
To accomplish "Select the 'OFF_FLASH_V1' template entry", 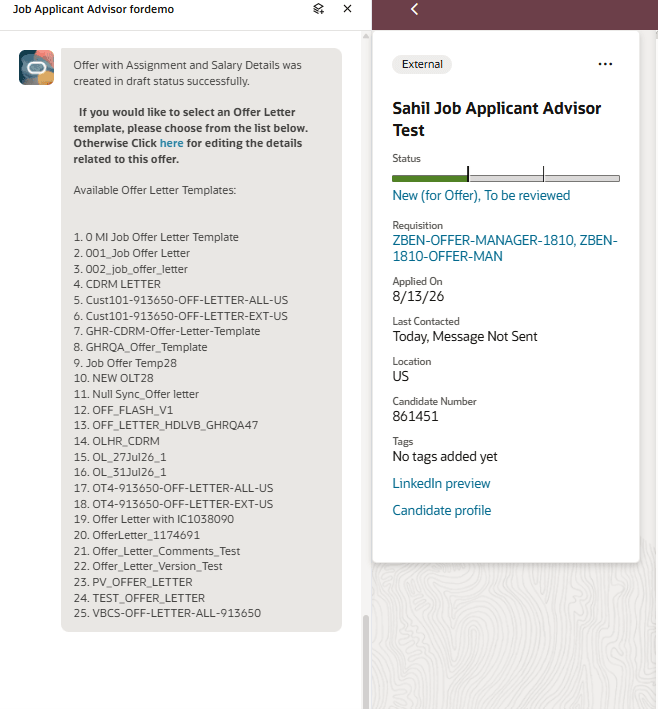I will click(x=123, y=410).
